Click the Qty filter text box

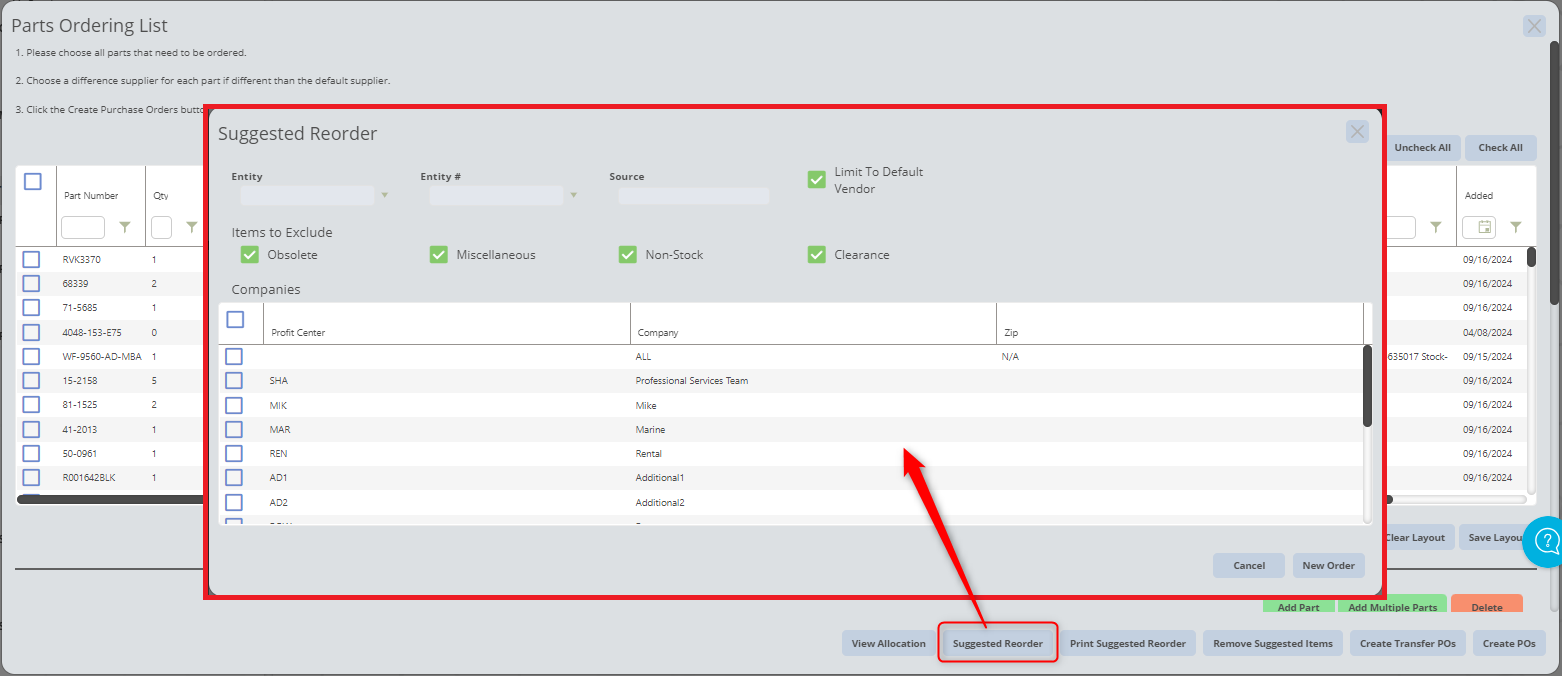pos(161,228)
